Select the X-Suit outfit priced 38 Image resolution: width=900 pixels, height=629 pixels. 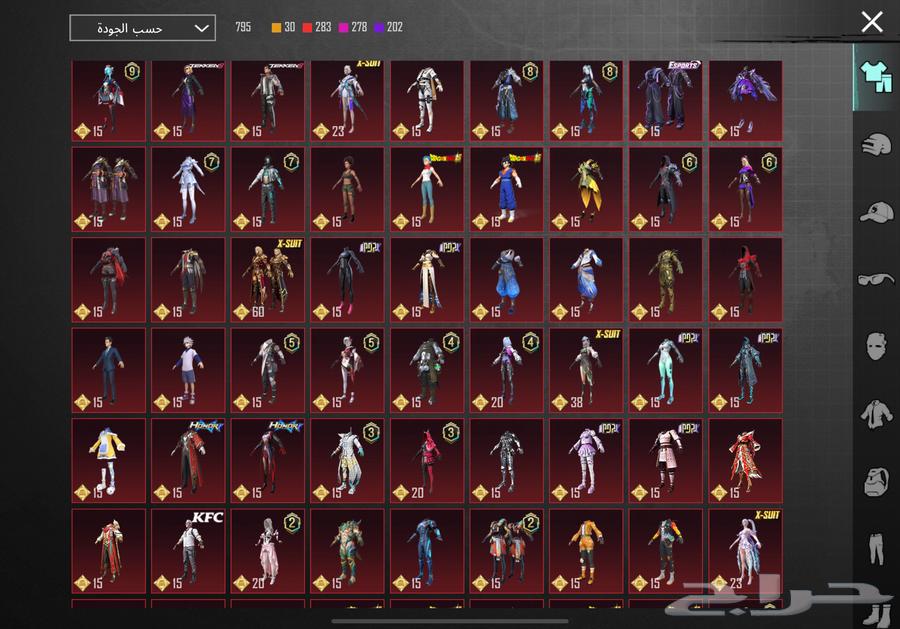[x=586, y=370]
